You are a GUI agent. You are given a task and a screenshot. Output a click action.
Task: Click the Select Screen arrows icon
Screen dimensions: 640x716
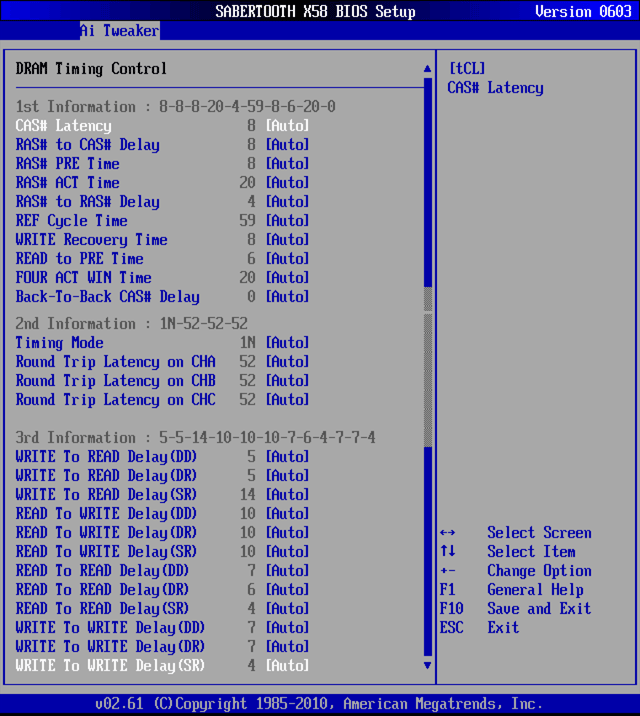coord(447,533)
